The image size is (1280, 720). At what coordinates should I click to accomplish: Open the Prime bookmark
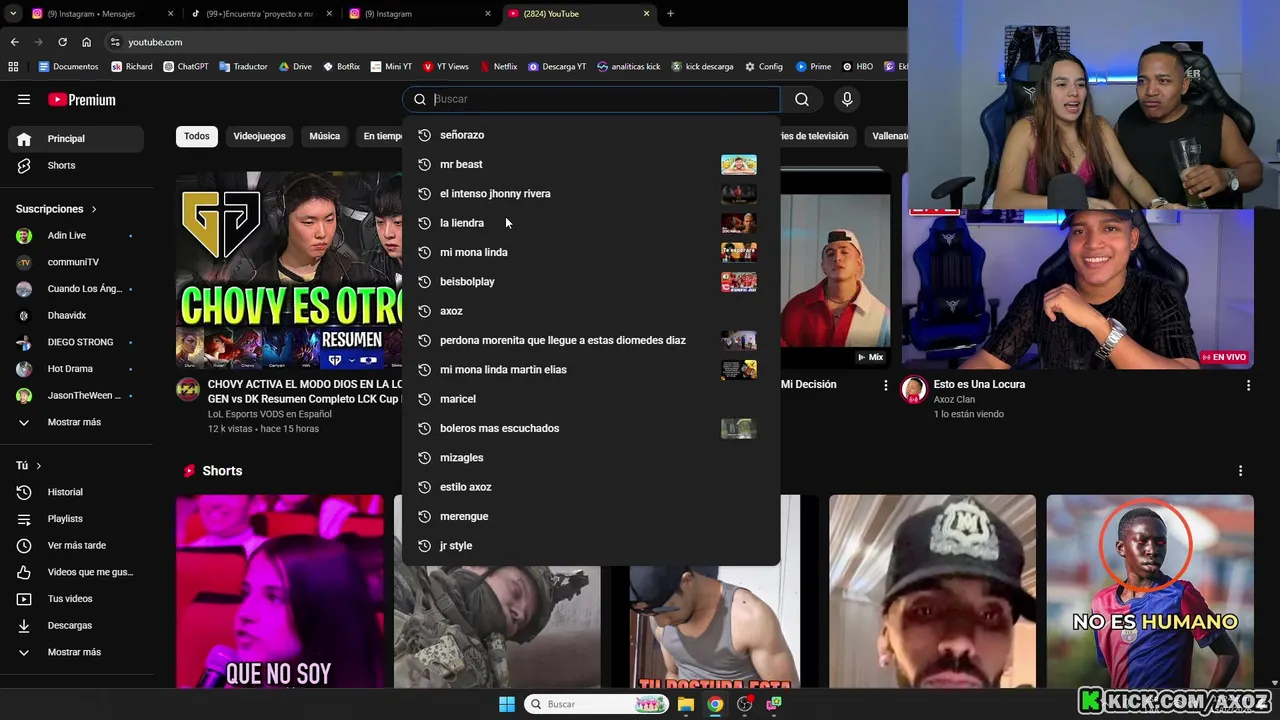(x=814, y=67)
